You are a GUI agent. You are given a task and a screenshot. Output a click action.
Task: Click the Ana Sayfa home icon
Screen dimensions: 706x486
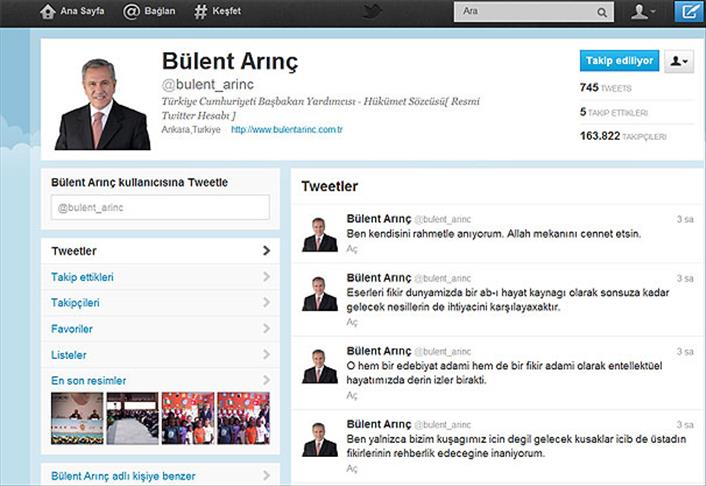47,12
